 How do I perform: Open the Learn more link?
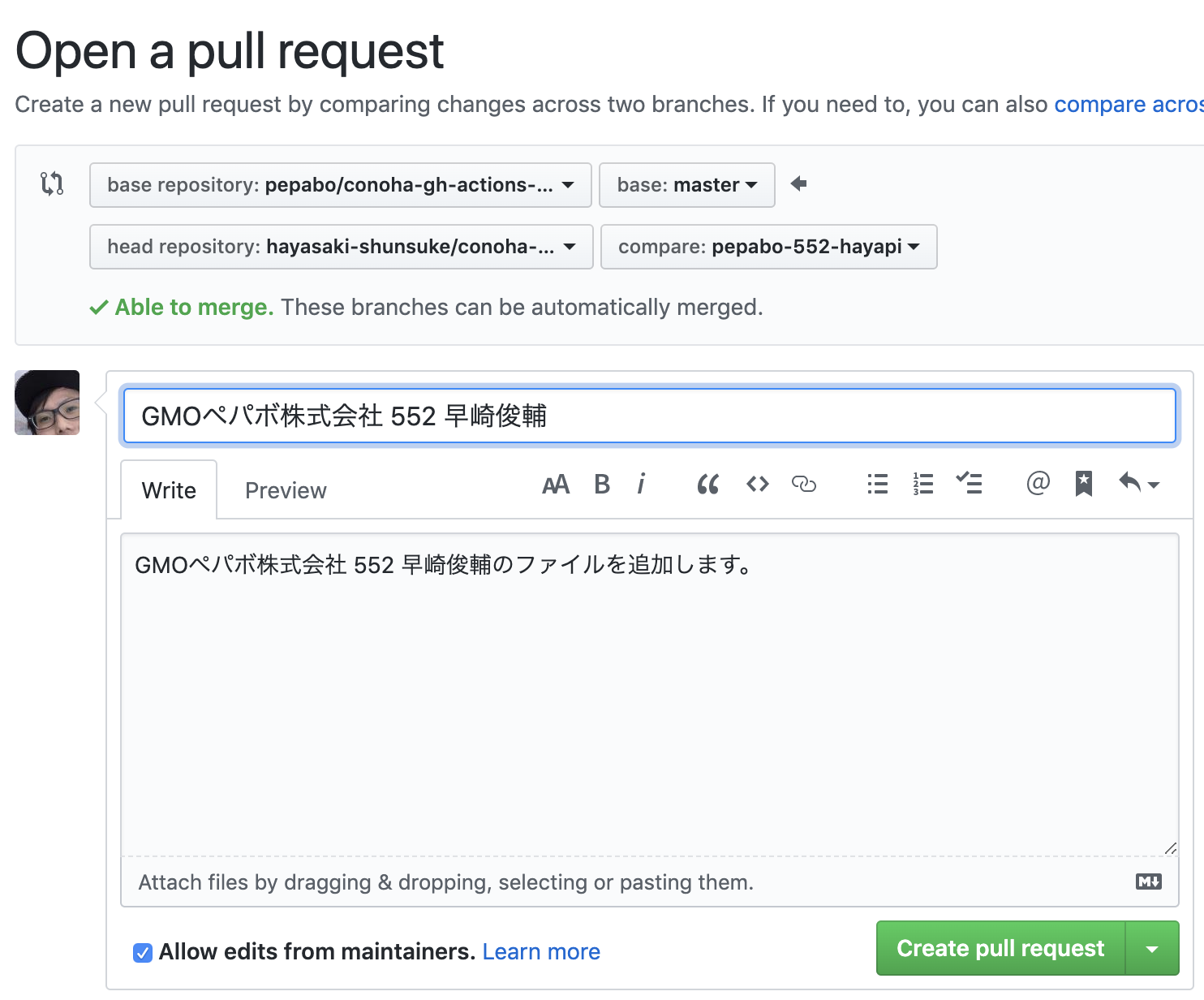click(x=541, y=951)
